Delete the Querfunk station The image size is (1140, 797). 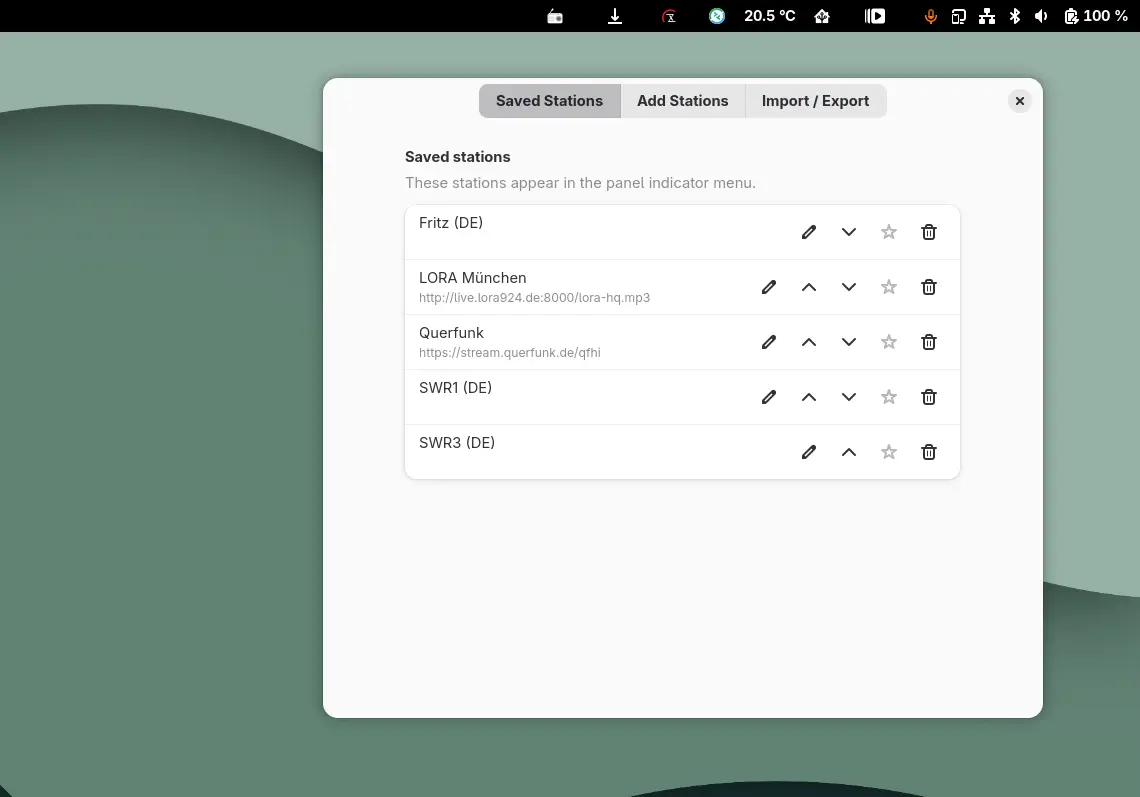(x=929, y=342)
